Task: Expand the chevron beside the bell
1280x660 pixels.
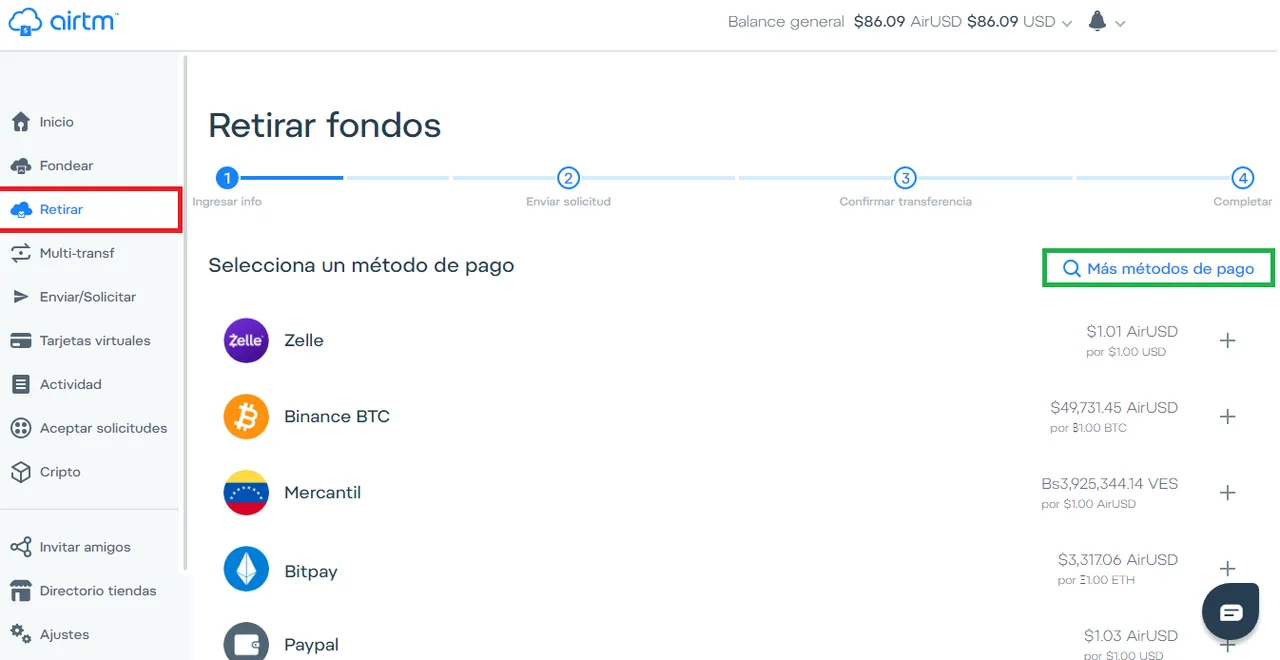Action: (1120, 23)
